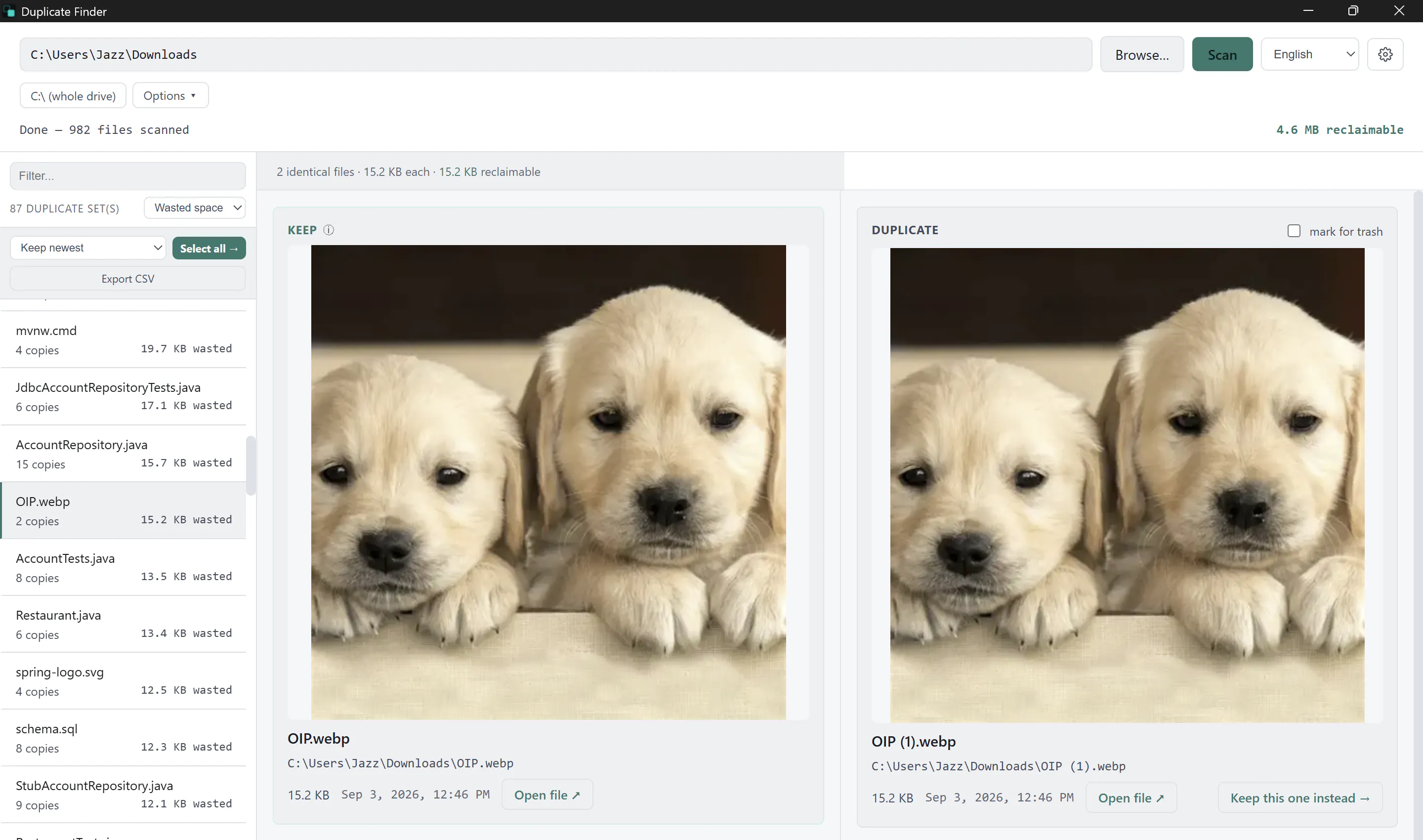Viewport: 1423px width, 840px height.
Task: Expand the Options dropdown
Action: (x=170, y=96)
